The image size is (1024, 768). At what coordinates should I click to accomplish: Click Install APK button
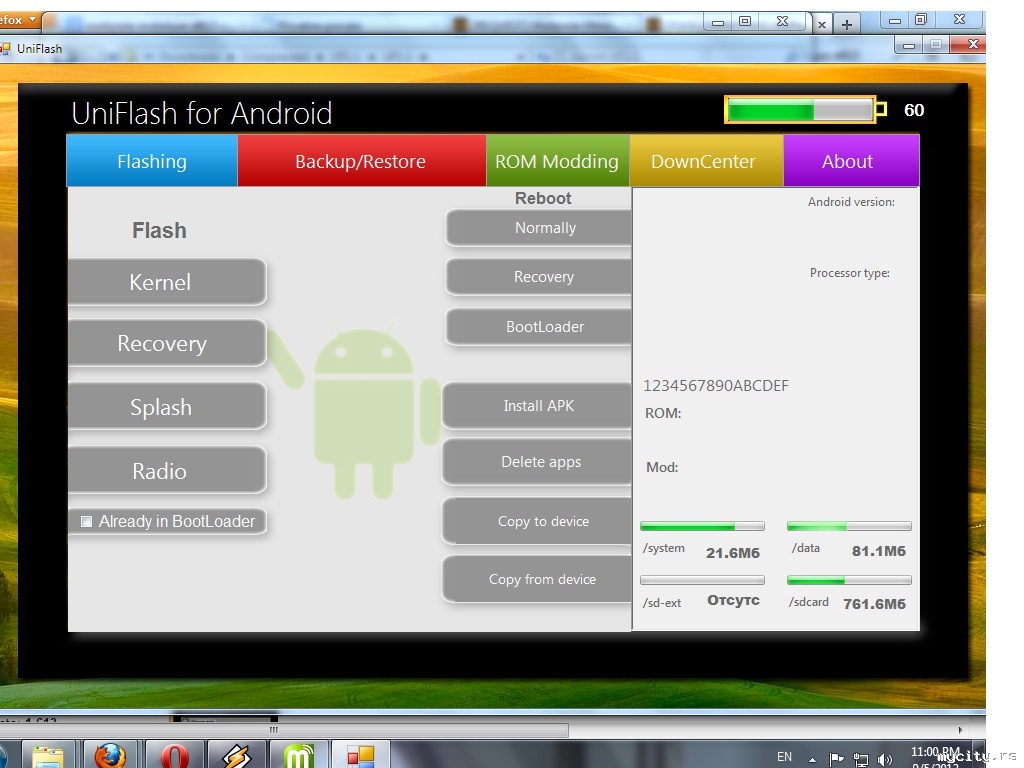(537, 406)
